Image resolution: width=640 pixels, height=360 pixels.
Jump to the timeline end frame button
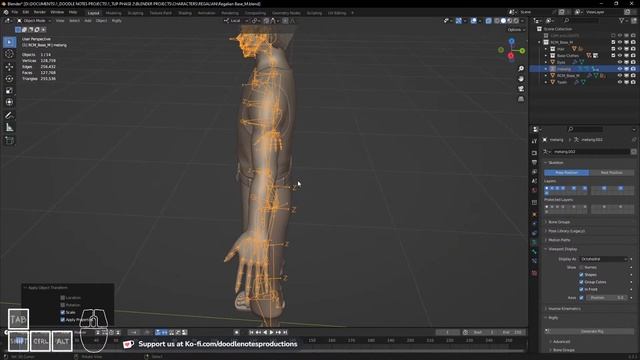click(285, 333)
